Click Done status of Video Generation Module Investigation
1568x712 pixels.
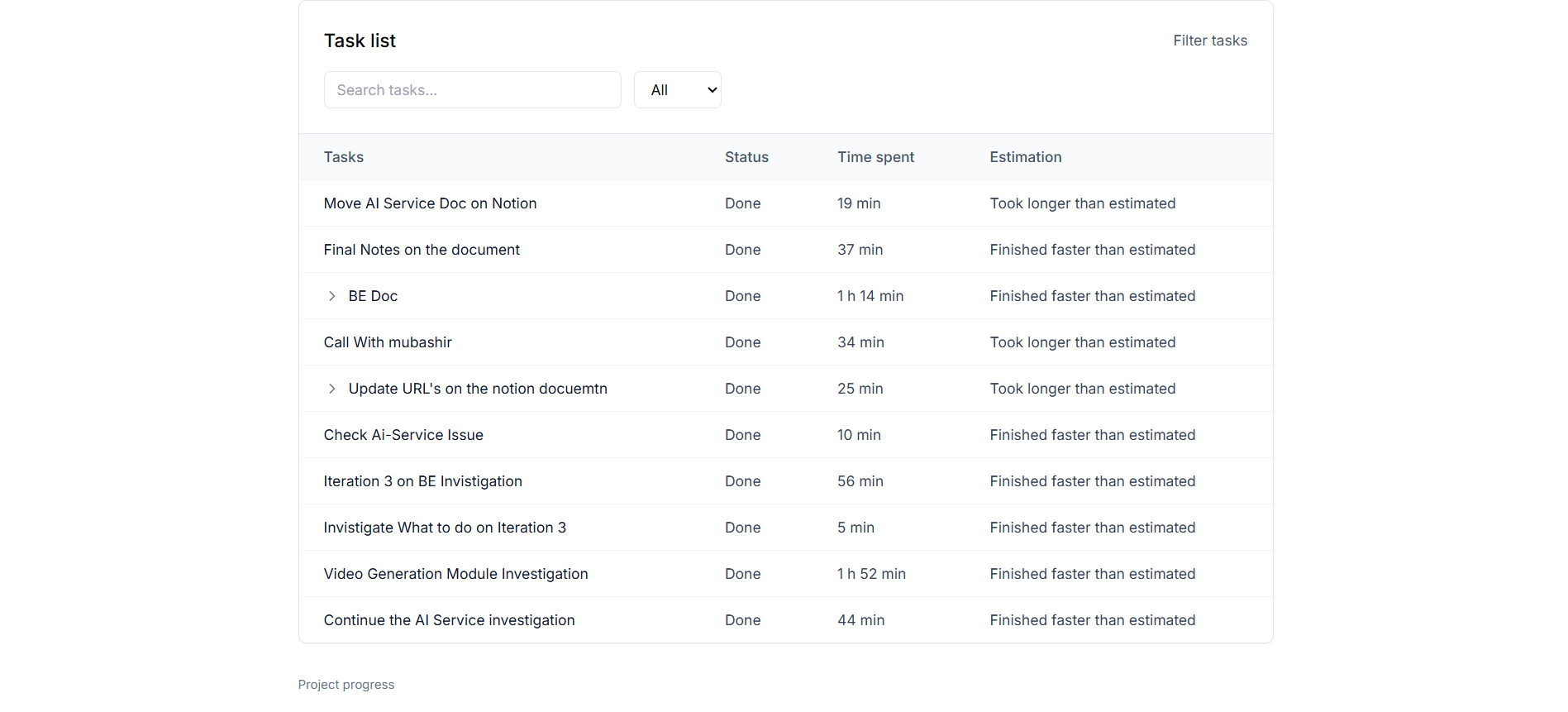(x=742, y=574)
